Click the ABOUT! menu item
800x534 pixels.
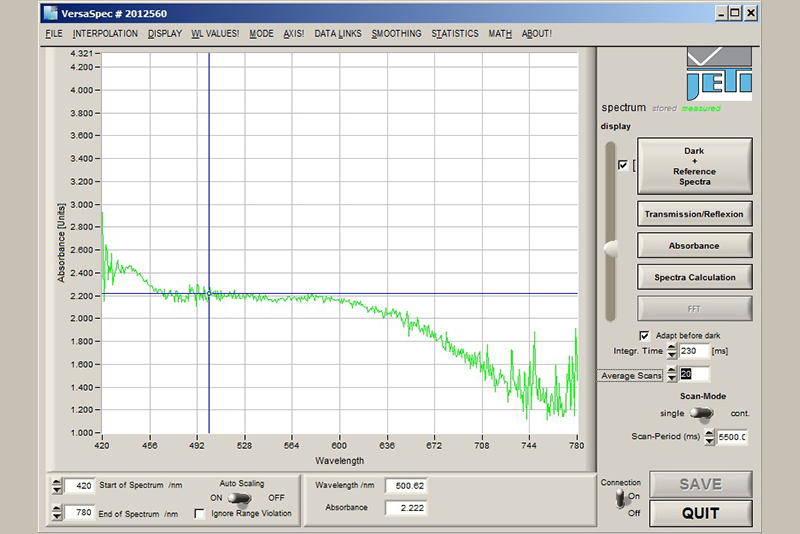537,34
